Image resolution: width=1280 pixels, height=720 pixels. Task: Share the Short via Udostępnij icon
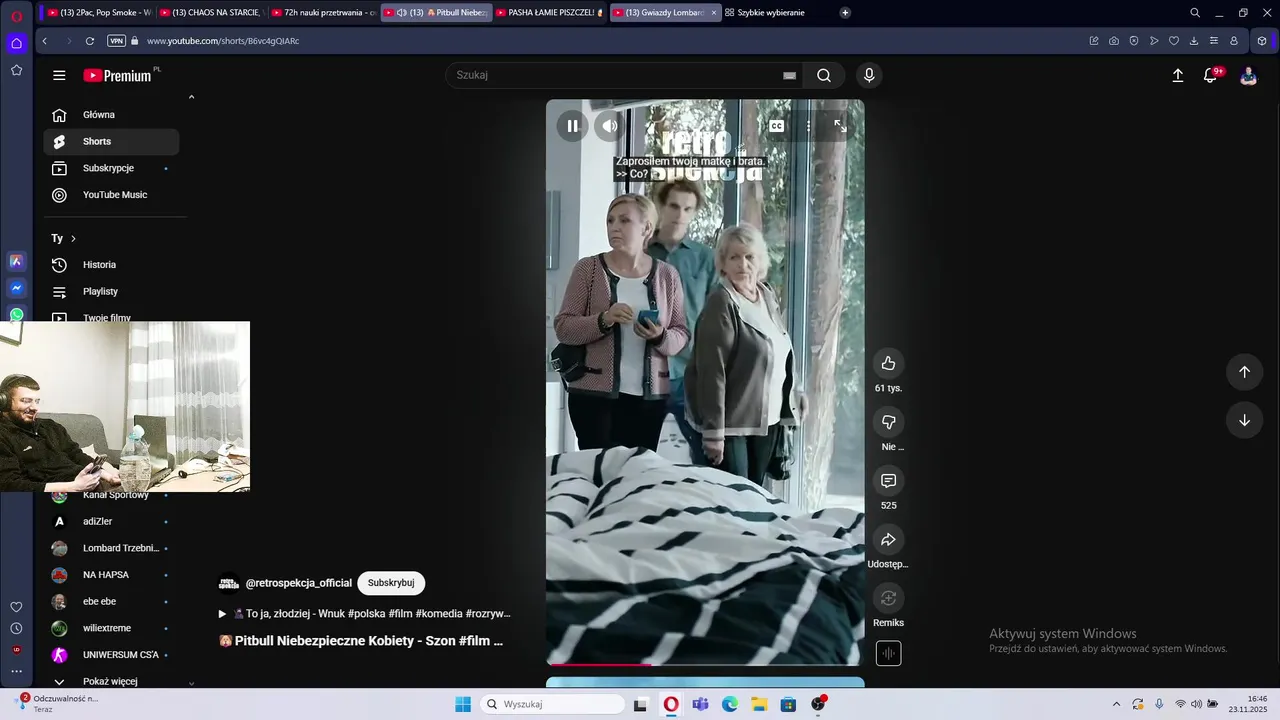(x=888, y=540)
